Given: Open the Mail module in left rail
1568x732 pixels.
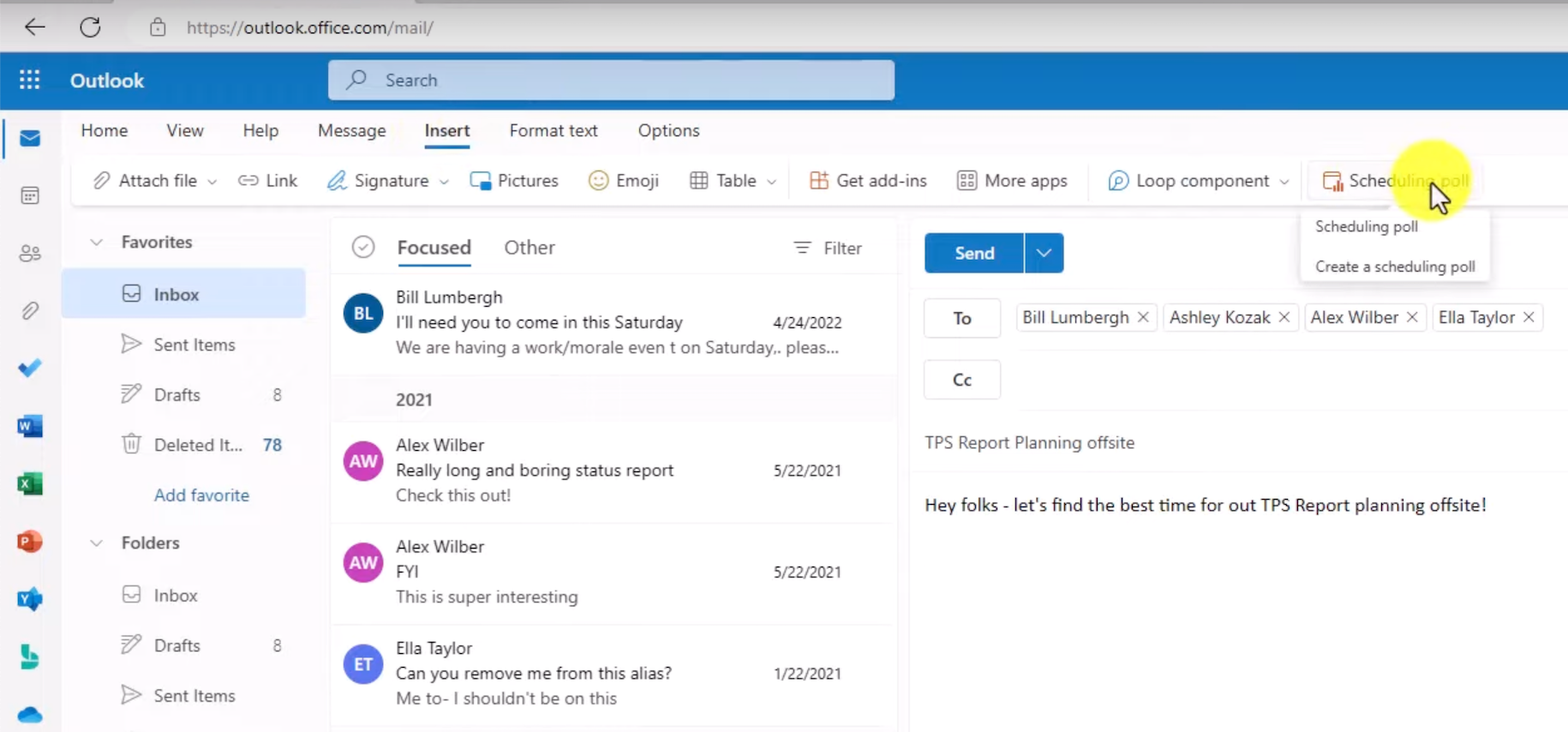Looking at the screenshot, I should point(30,138).
